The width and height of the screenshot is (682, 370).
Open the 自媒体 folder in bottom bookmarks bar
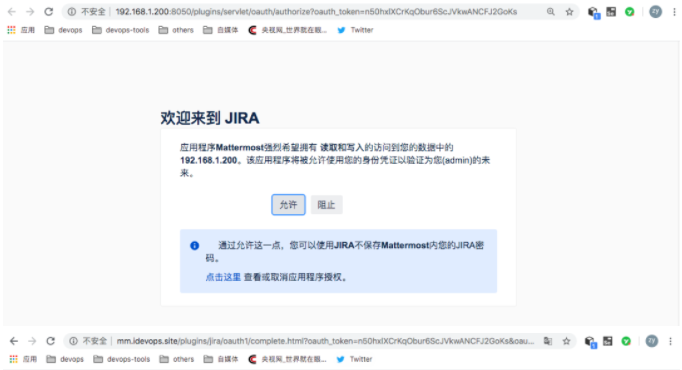[221, 359]
